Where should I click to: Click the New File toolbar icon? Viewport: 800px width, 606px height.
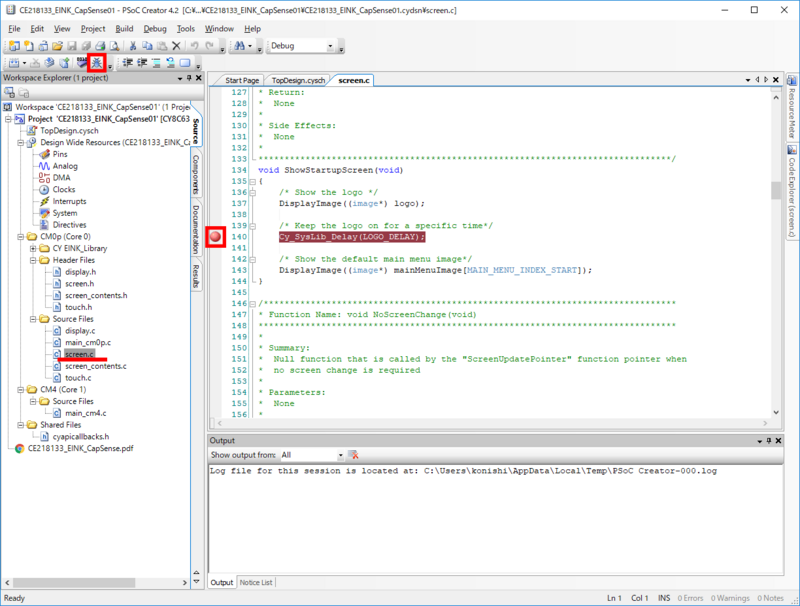tap(29, 46)
